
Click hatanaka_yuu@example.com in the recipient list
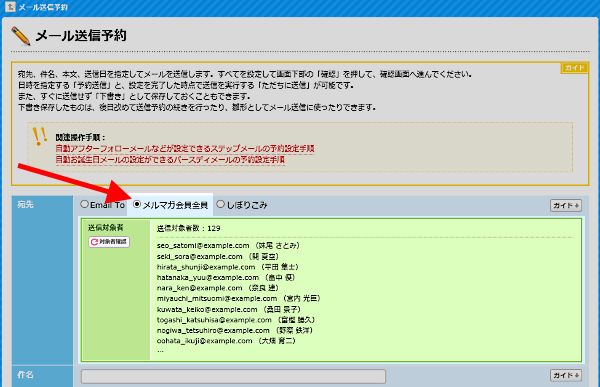point(208,278)
